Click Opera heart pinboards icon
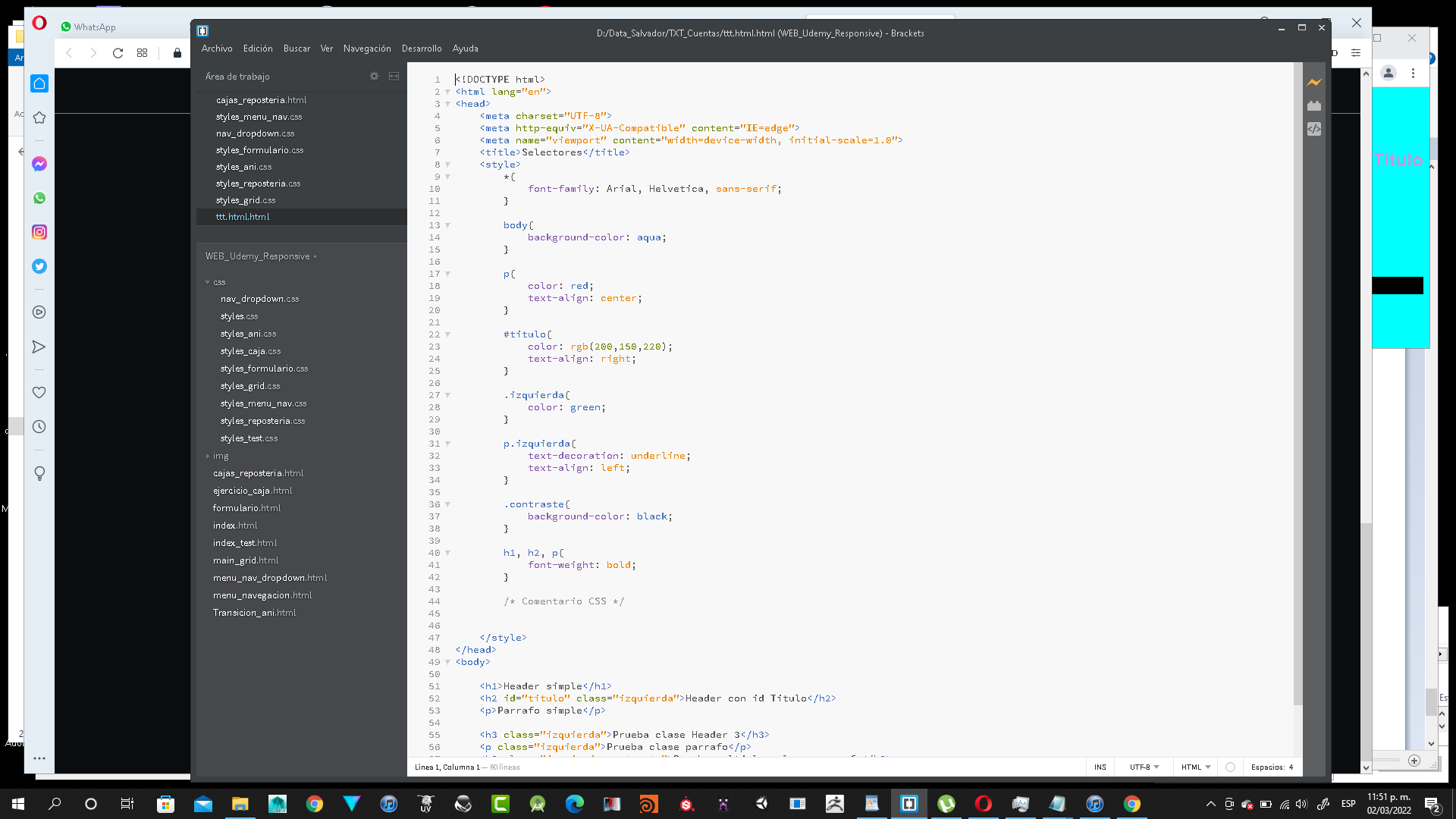Image resolution: width=1456 pixels, height=819 pixels. (39, 393)
